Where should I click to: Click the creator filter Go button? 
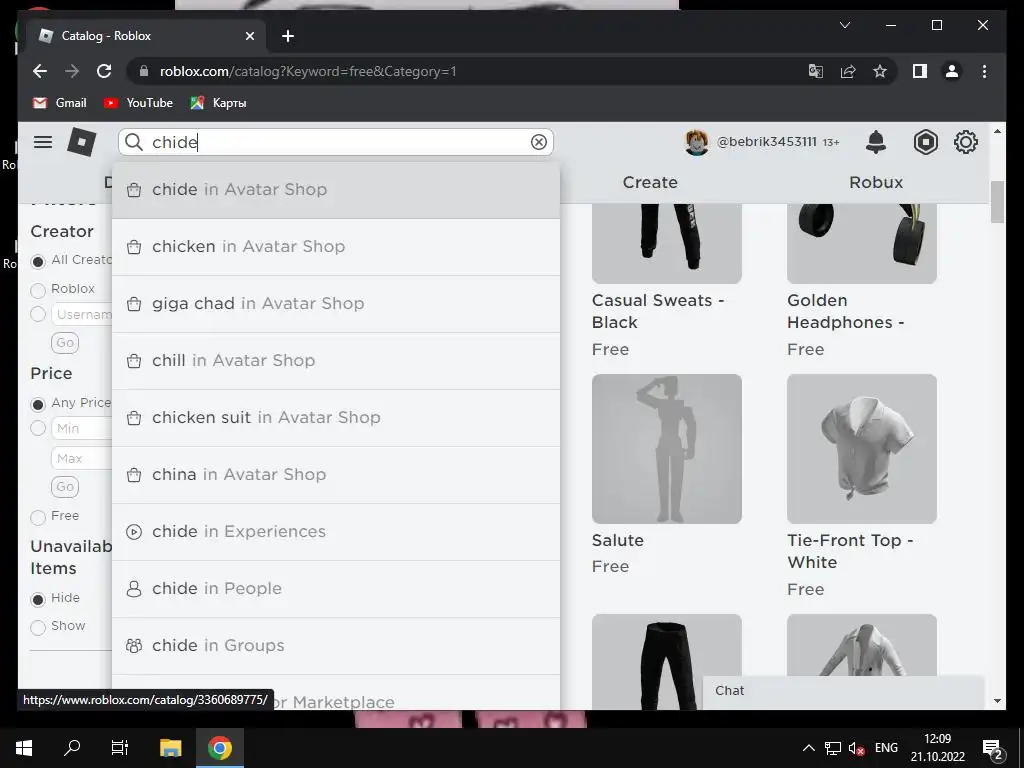point(65,343)
